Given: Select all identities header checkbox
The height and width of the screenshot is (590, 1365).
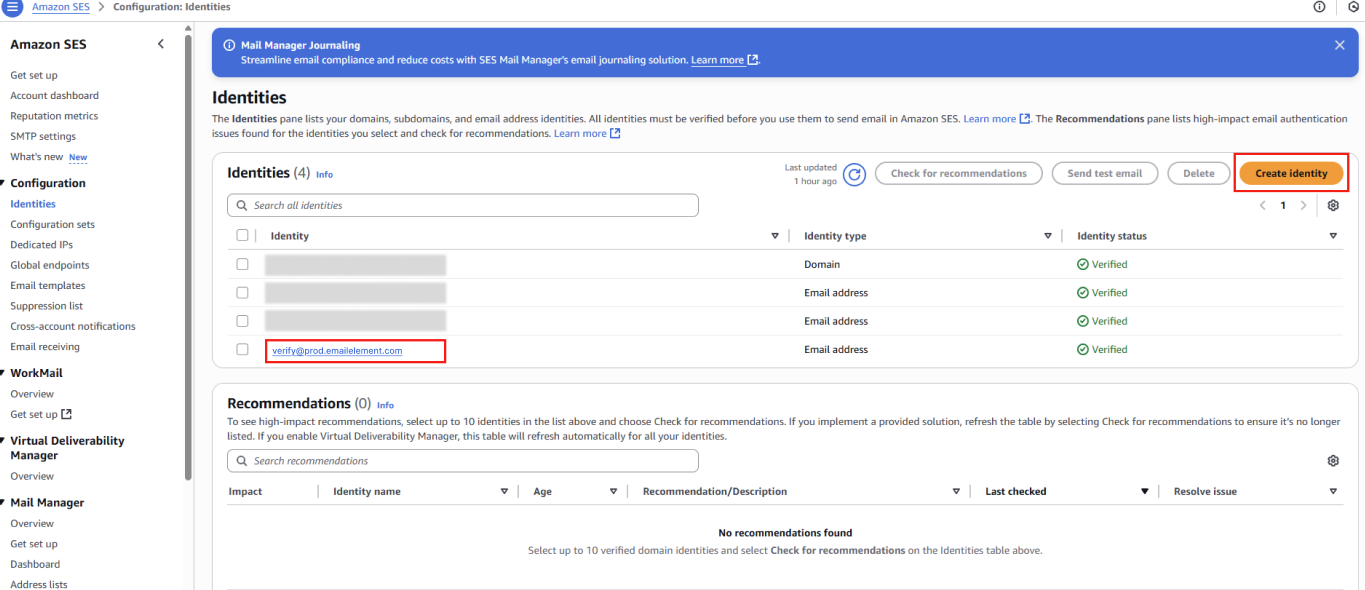Looking at the screenshot, I should [242, 236].
